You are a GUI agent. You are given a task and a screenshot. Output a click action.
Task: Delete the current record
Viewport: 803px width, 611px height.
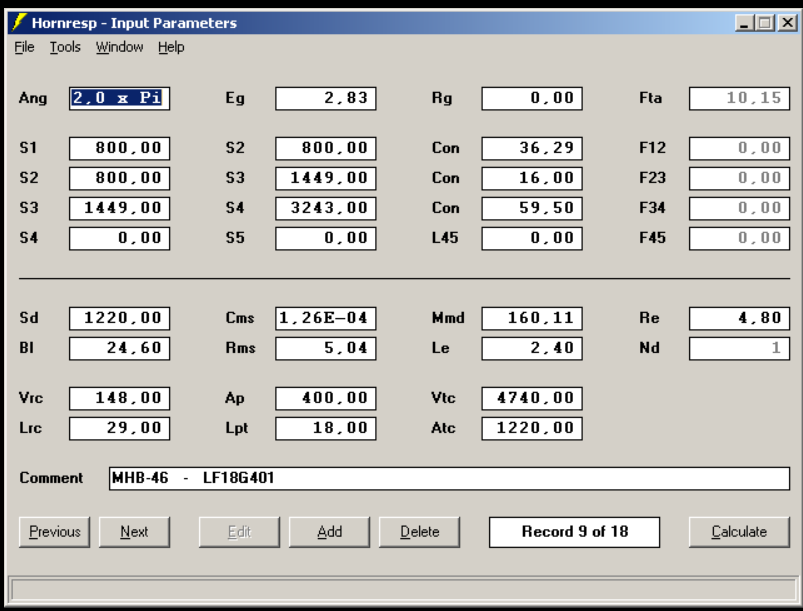pos(419,532)
